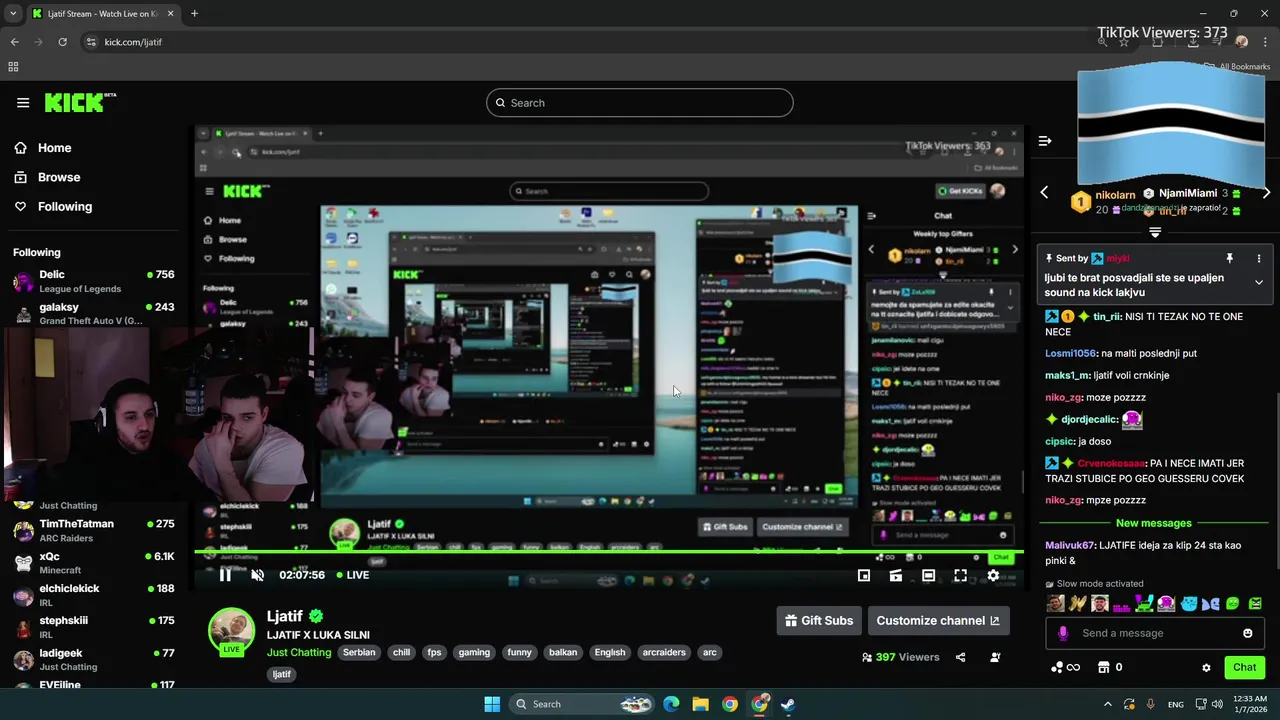
Task: Select the fps tag
Action: tap(434, 652)
